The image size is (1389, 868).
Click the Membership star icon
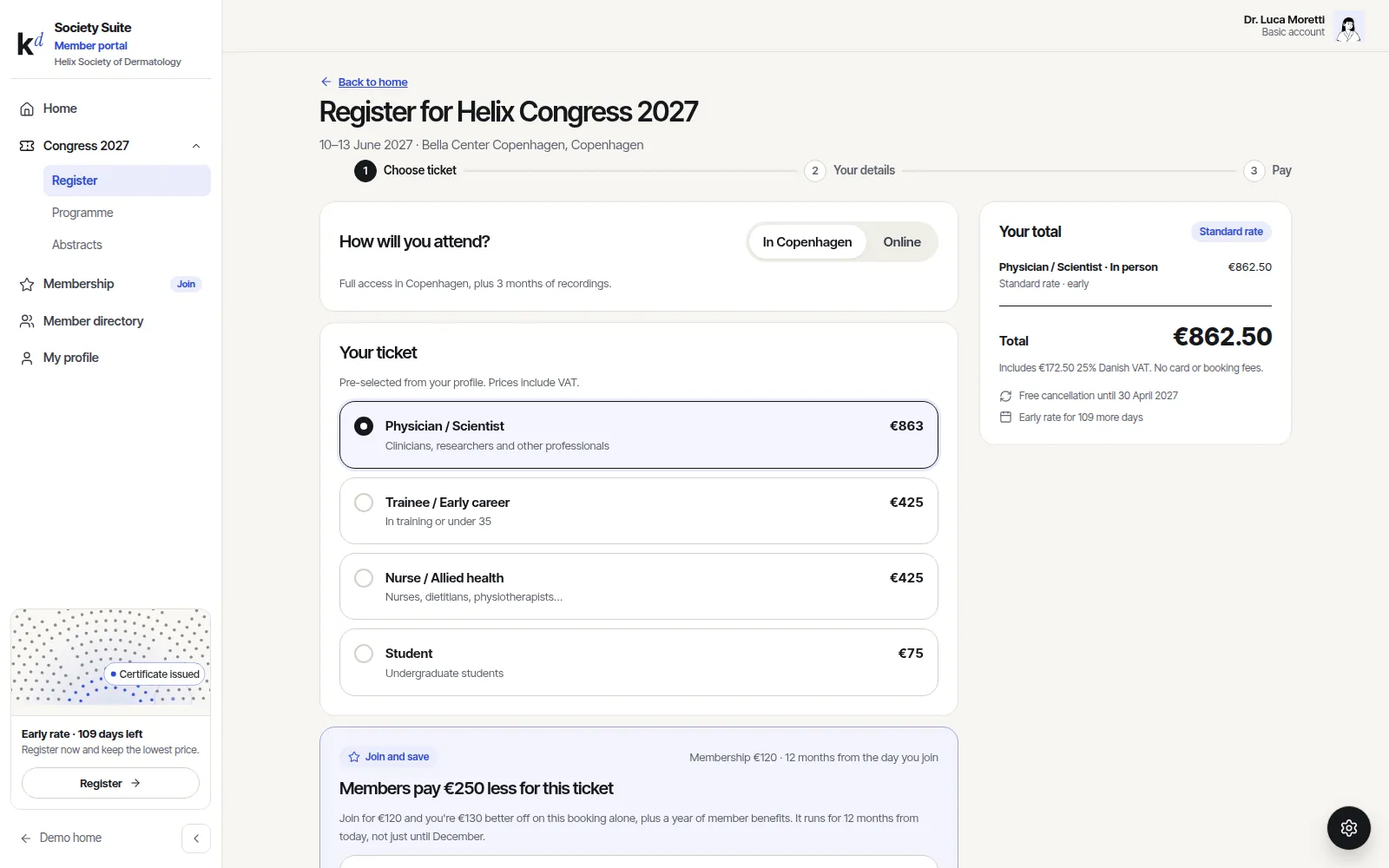point(27,285)
